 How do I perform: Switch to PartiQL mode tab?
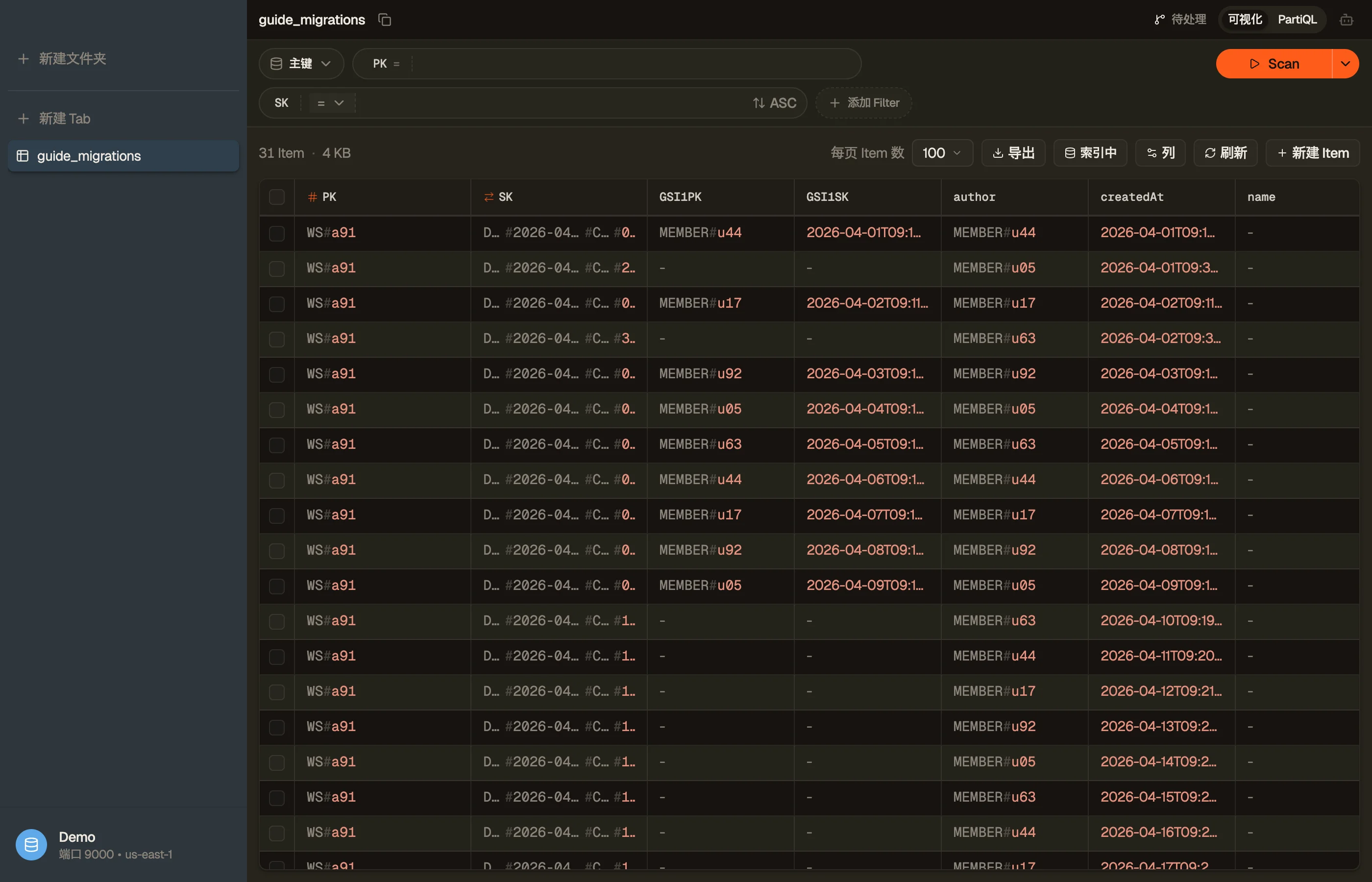1297,20
